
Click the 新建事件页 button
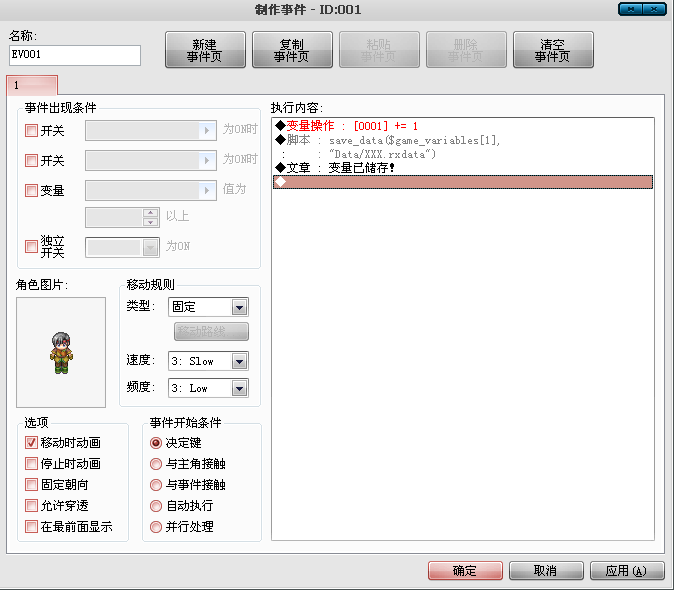click(205, 50)
